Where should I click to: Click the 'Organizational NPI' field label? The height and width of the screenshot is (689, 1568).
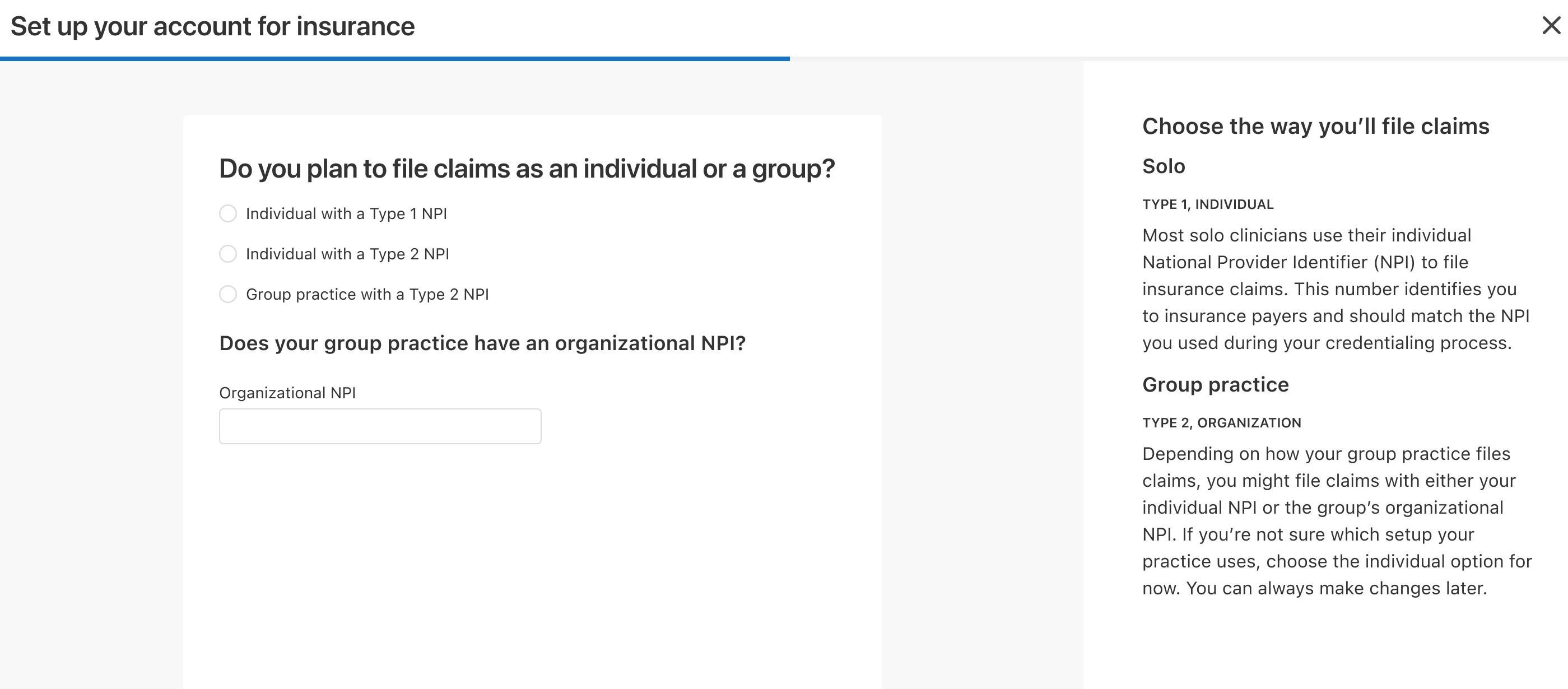[x=287, y=393]
